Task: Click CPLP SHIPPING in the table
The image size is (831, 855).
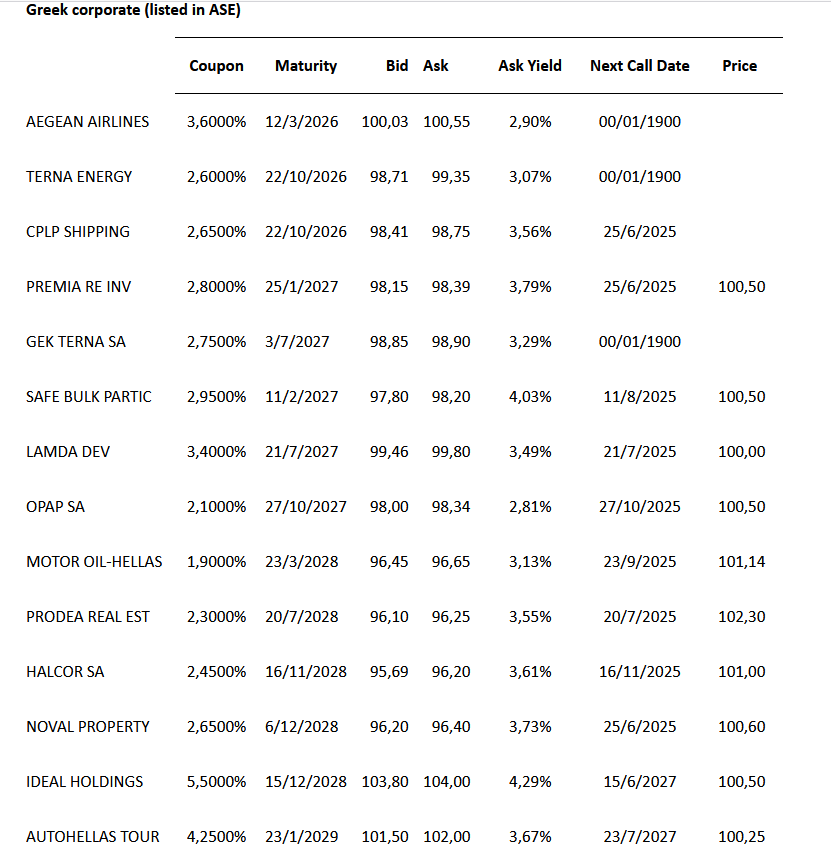Action: [78, 232]
